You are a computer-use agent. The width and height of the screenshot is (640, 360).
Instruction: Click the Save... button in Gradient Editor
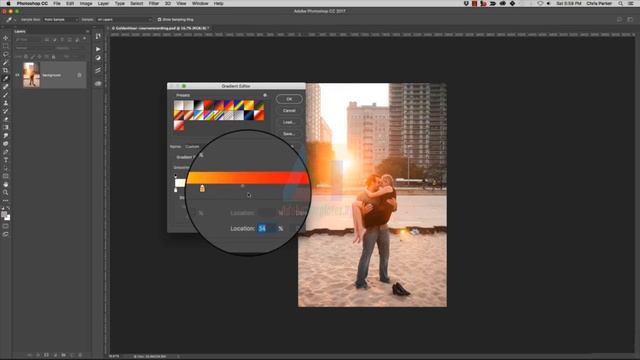(x=289, y=133)
